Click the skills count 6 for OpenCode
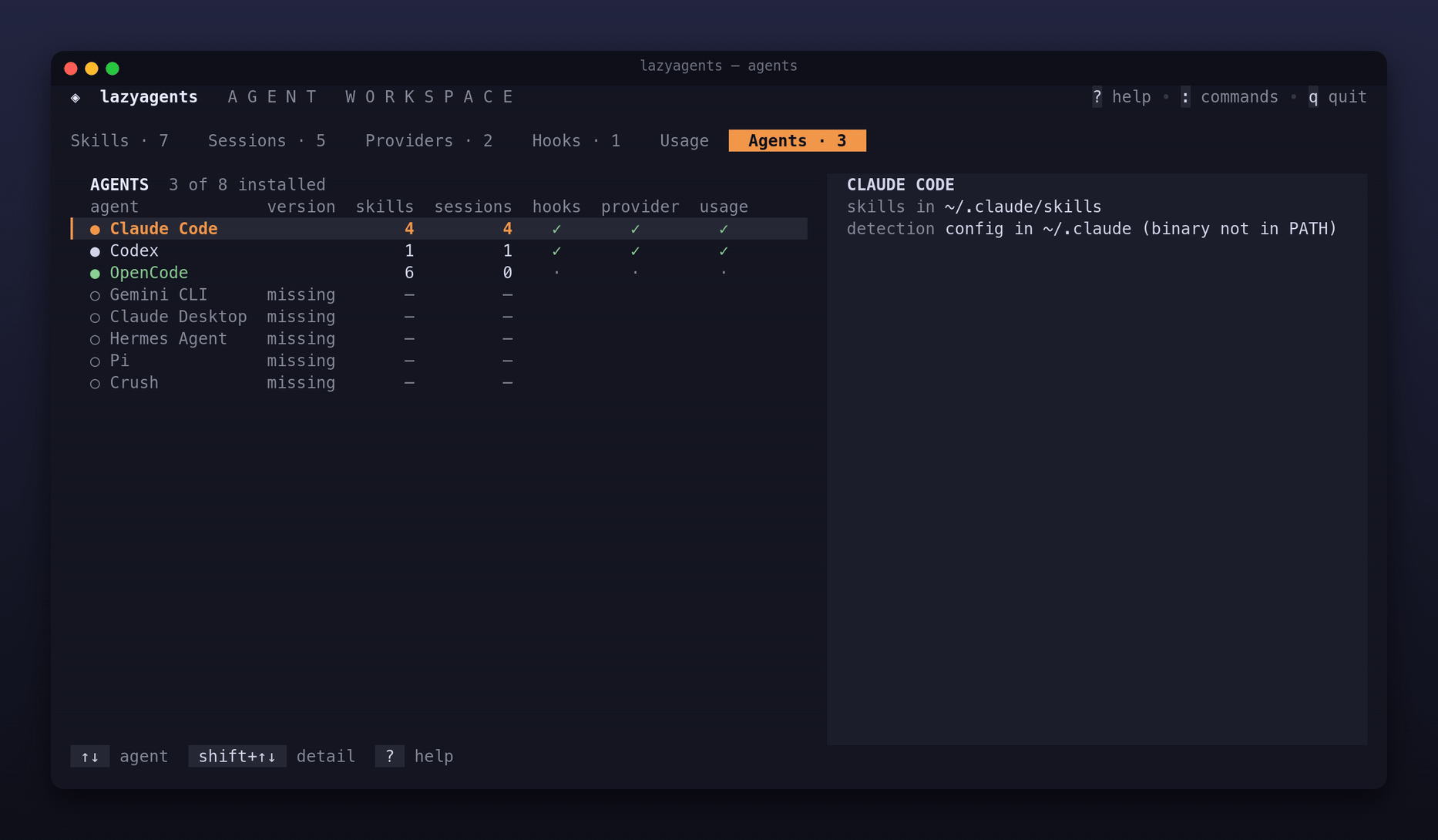This screenshot has width=1438, height=840. (409, 273)
